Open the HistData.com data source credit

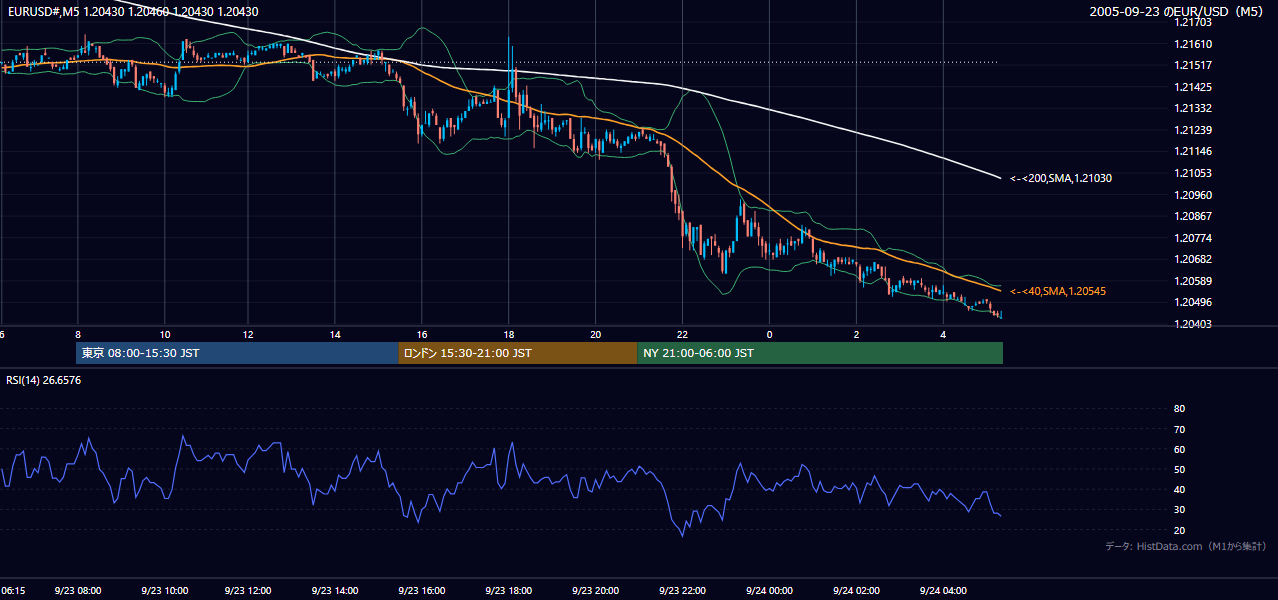click(1185, 546)
